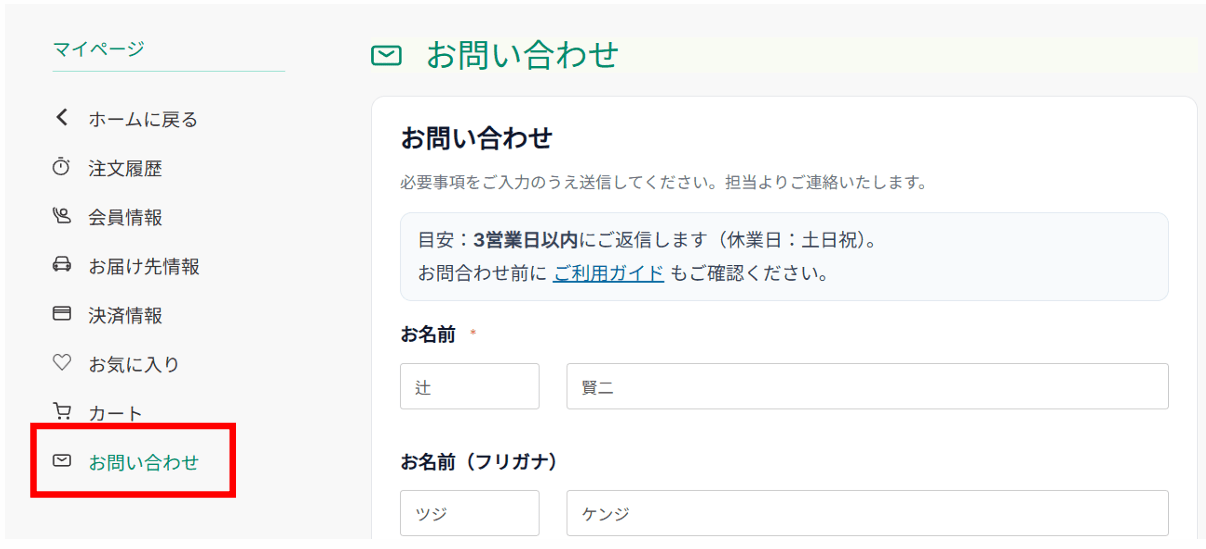Open the ご利用ガイド link
This screenshot has width=1206, height=549.
pyautogui.click(x=608, y=272)
